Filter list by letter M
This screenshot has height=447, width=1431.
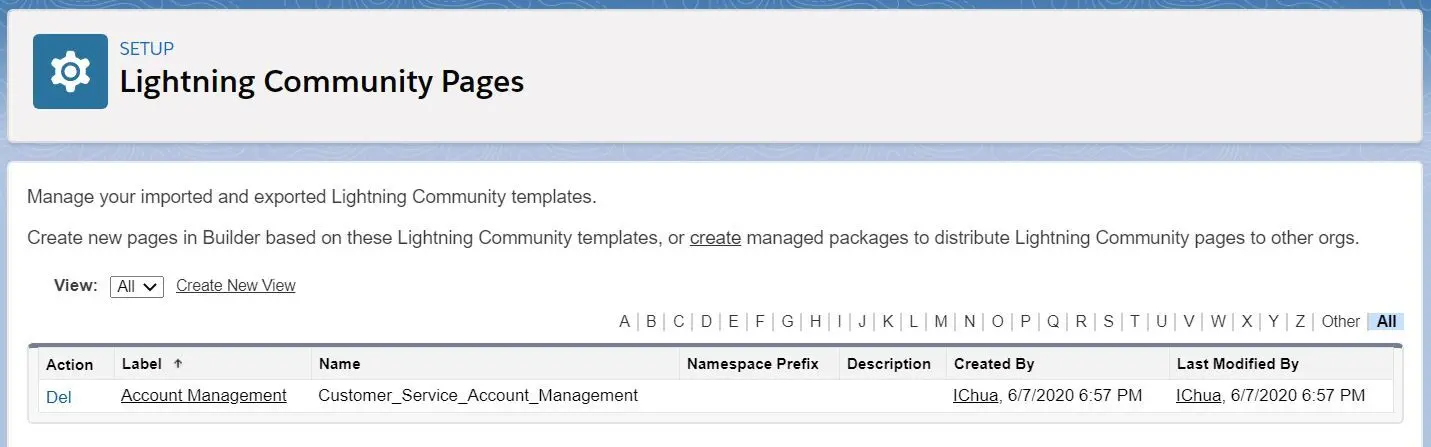point(941,321)
